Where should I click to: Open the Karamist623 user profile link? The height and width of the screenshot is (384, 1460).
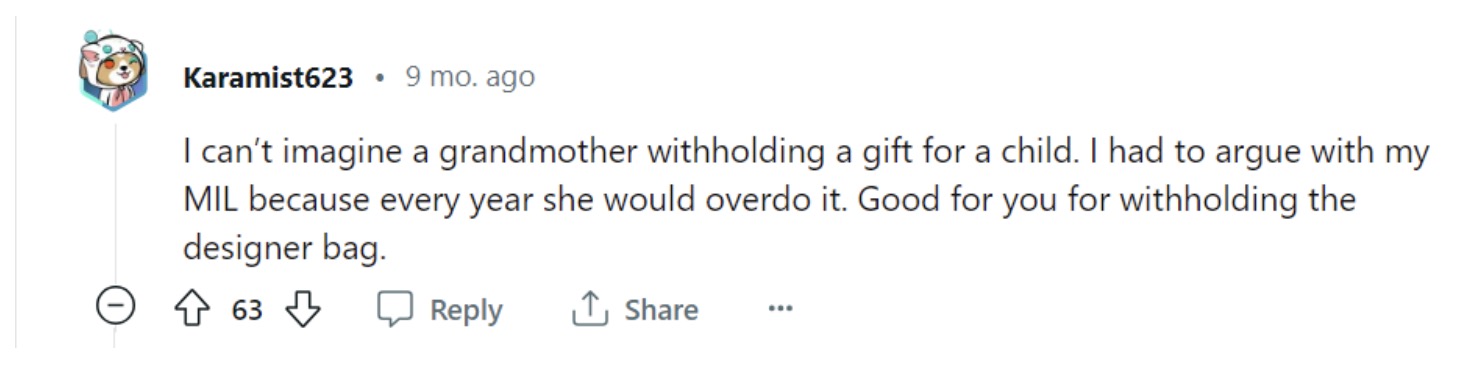(268, 78)
